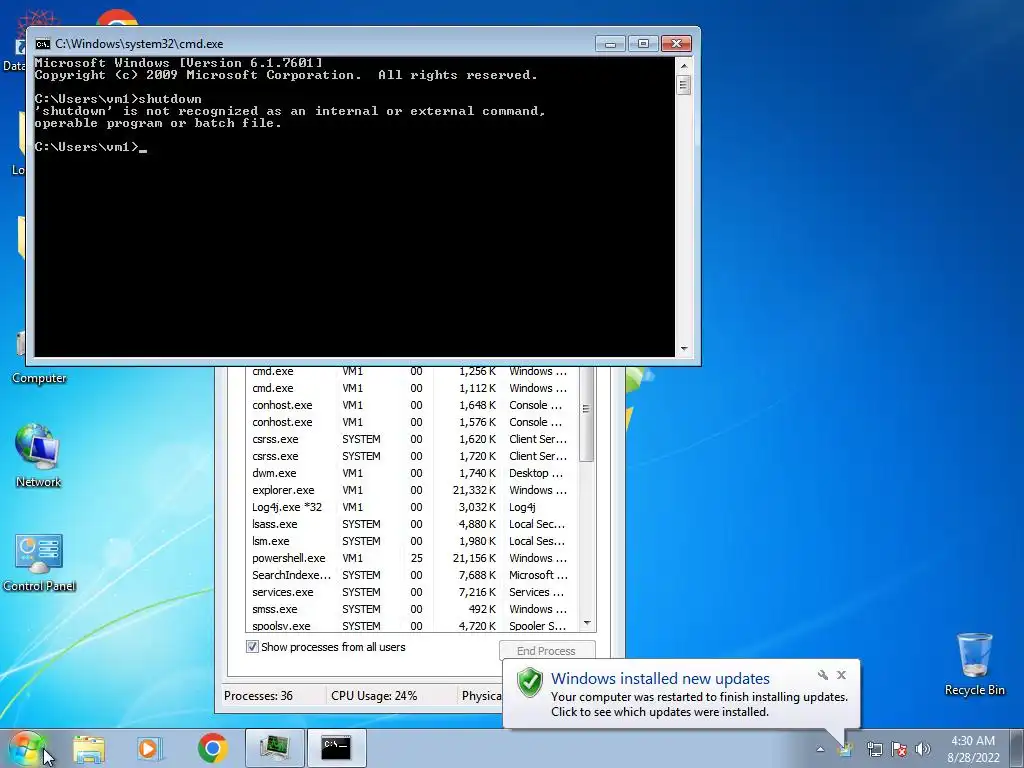Select the services.exe process row
Screen dimensions: 1024x768
(411, 592)
